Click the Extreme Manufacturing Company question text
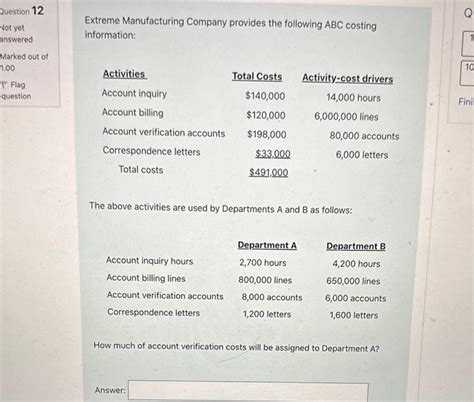The height and width of the screenshot is (402, 474). pyautogui.click(x=231, y=29)
